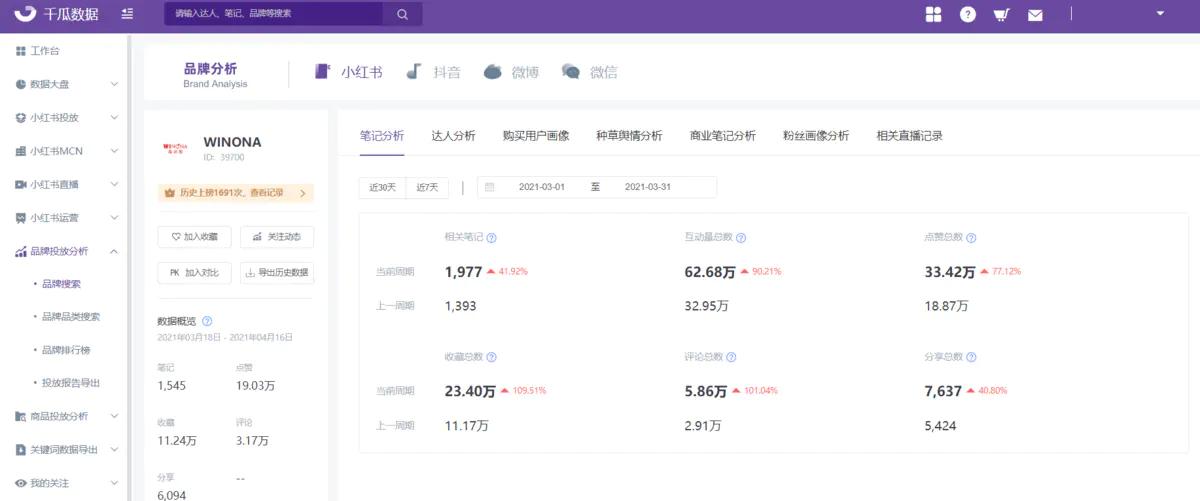Viewport: 1200px width, 501px height.
Task: Click the 7,637 shares total value
Action: coord(944,391)
